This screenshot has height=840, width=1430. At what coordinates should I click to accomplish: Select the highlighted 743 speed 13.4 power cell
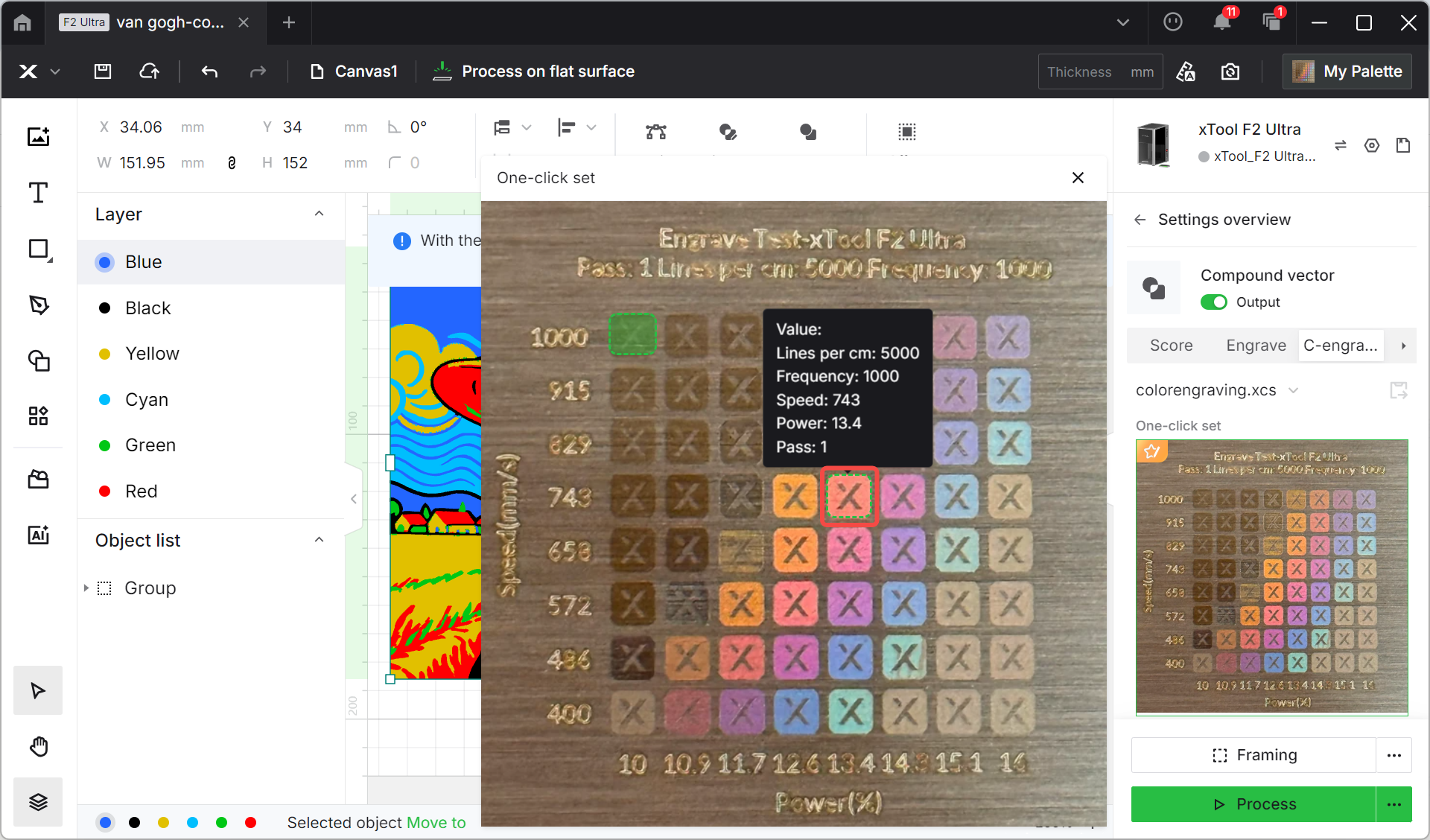(849, 497)
